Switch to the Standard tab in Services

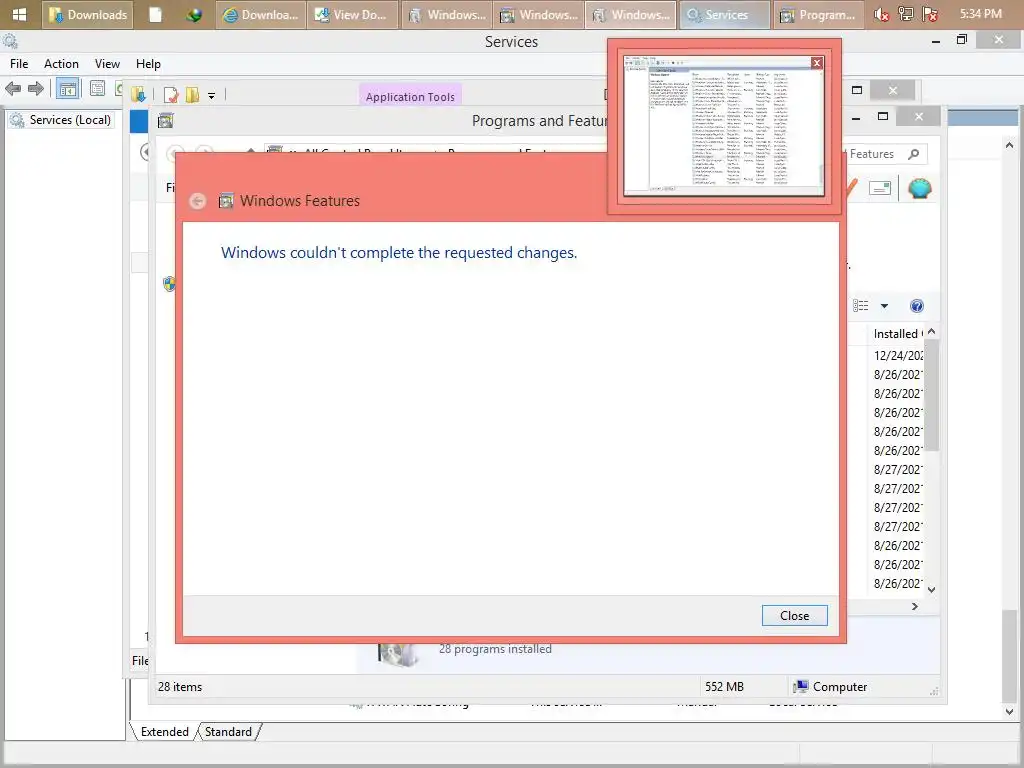[228, 731]
